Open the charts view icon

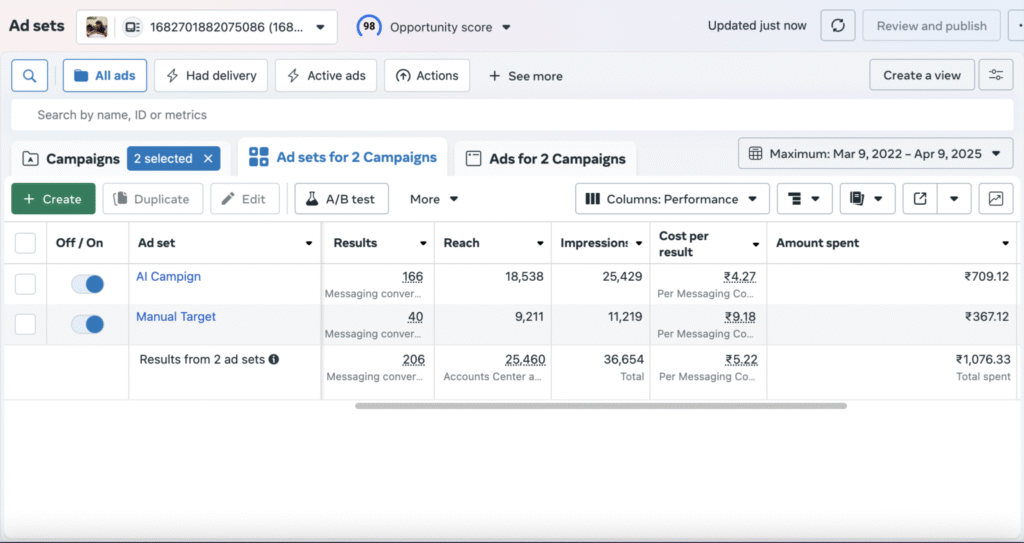(x=995, y=199)
